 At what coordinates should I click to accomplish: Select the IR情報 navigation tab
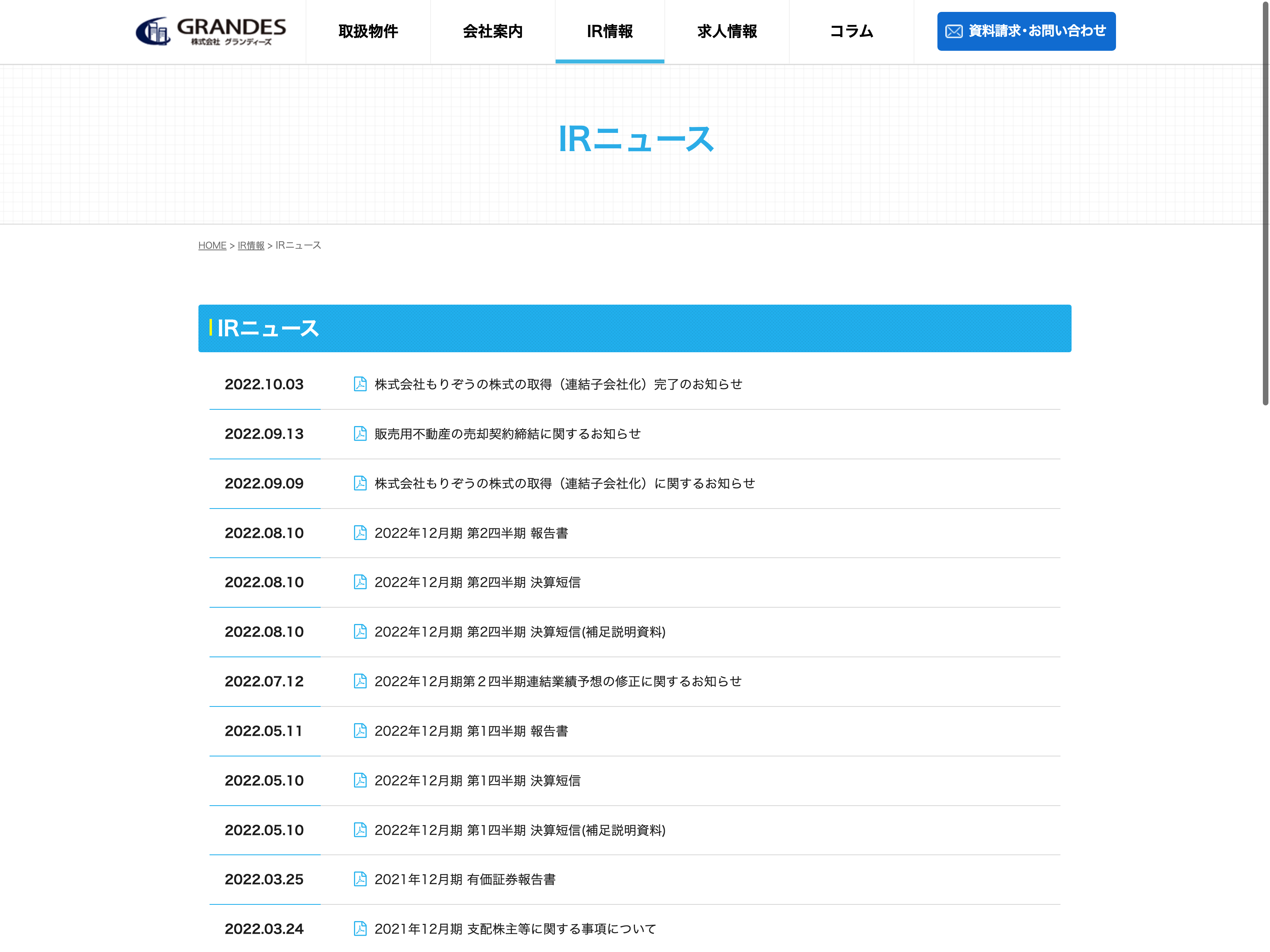tap(610, 32)
